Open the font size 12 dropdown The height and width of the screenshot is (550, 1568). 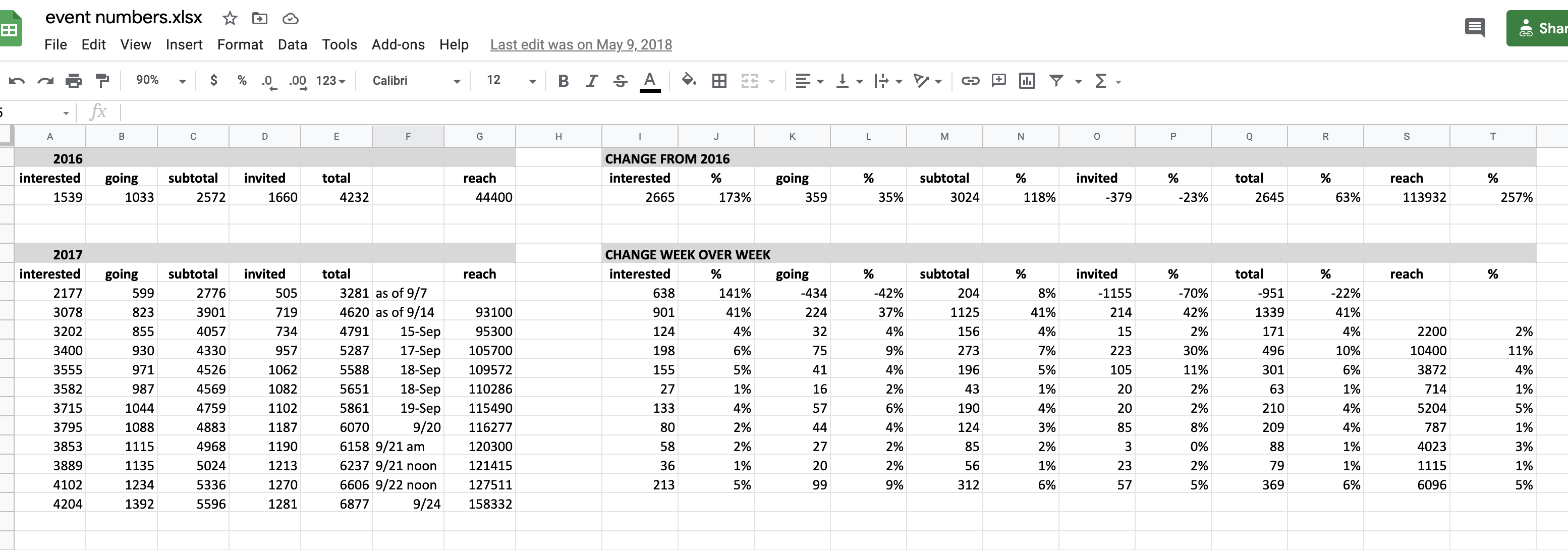point(511,80)
